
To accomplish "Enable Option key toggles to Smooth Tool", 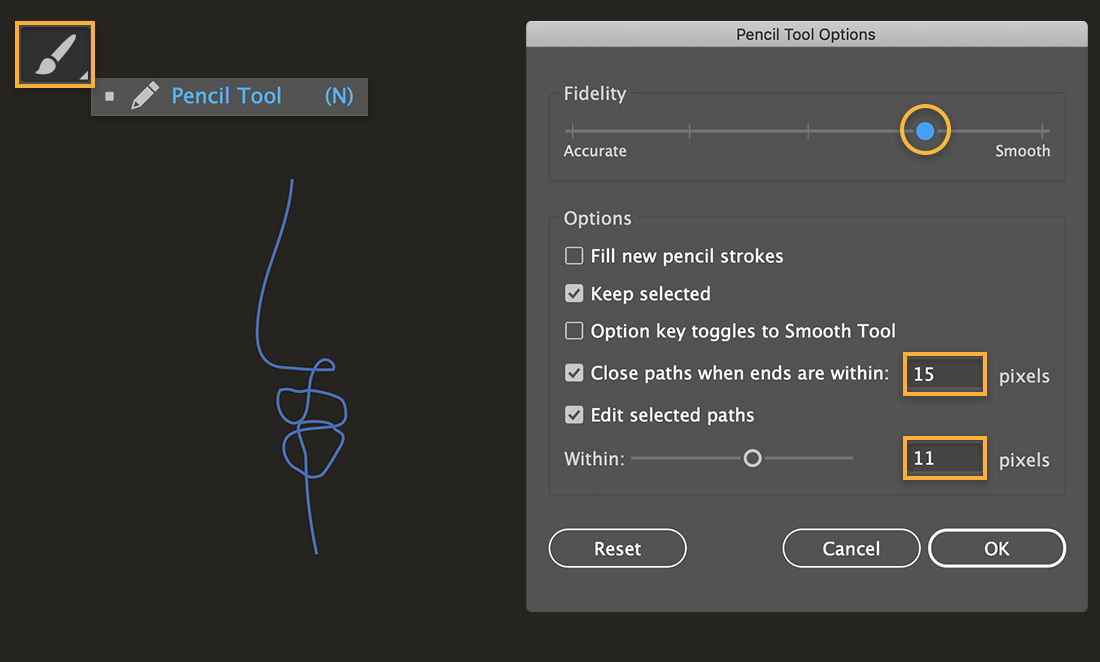I will [x=574, y=330].
